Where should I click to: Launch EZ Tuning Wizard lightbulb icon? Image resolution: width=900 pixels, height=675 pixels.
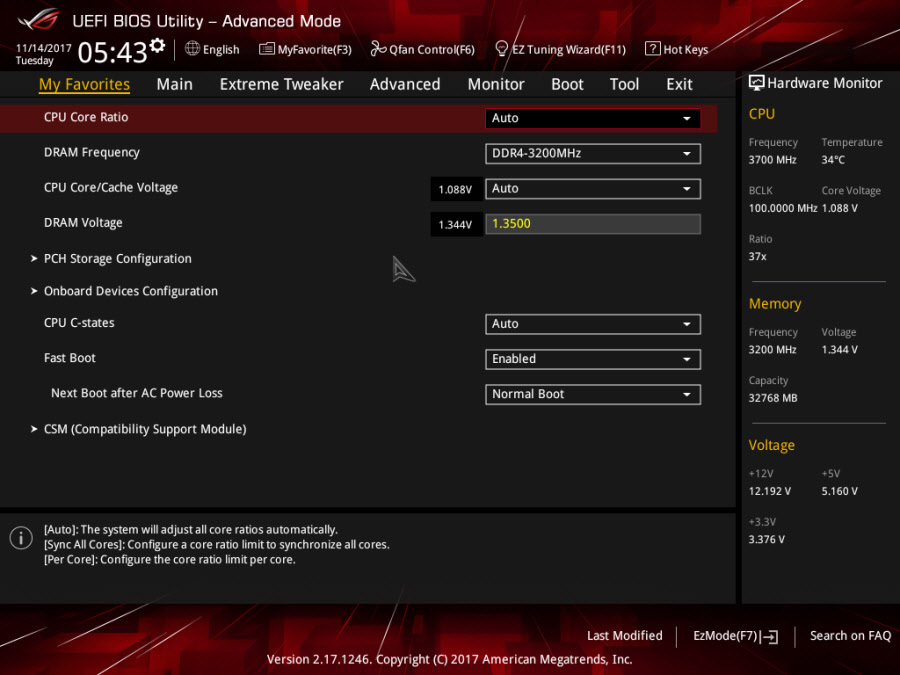pyautogui.click(x=502, y=49)
